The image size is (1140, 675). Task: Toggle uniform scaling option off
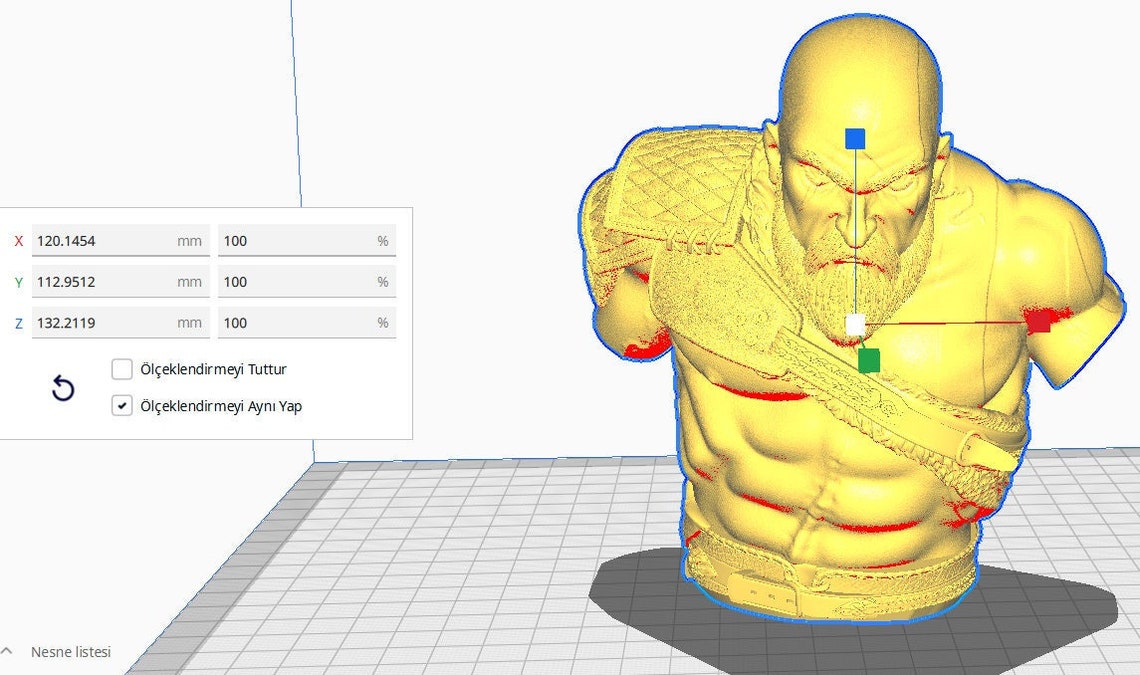122,406
